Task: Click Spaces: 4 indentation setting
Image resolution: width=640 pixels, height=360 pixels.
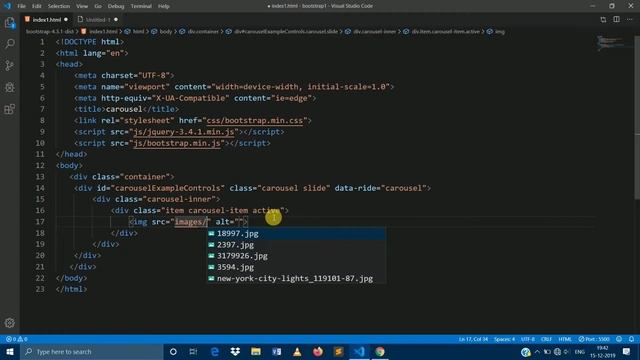Action: coord(504,339)
